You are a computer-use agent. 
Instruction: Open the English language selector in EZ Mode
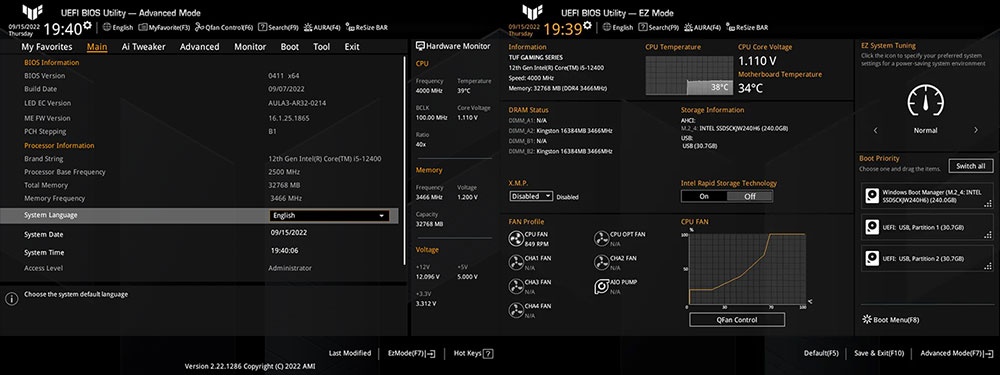pos(618,27)
